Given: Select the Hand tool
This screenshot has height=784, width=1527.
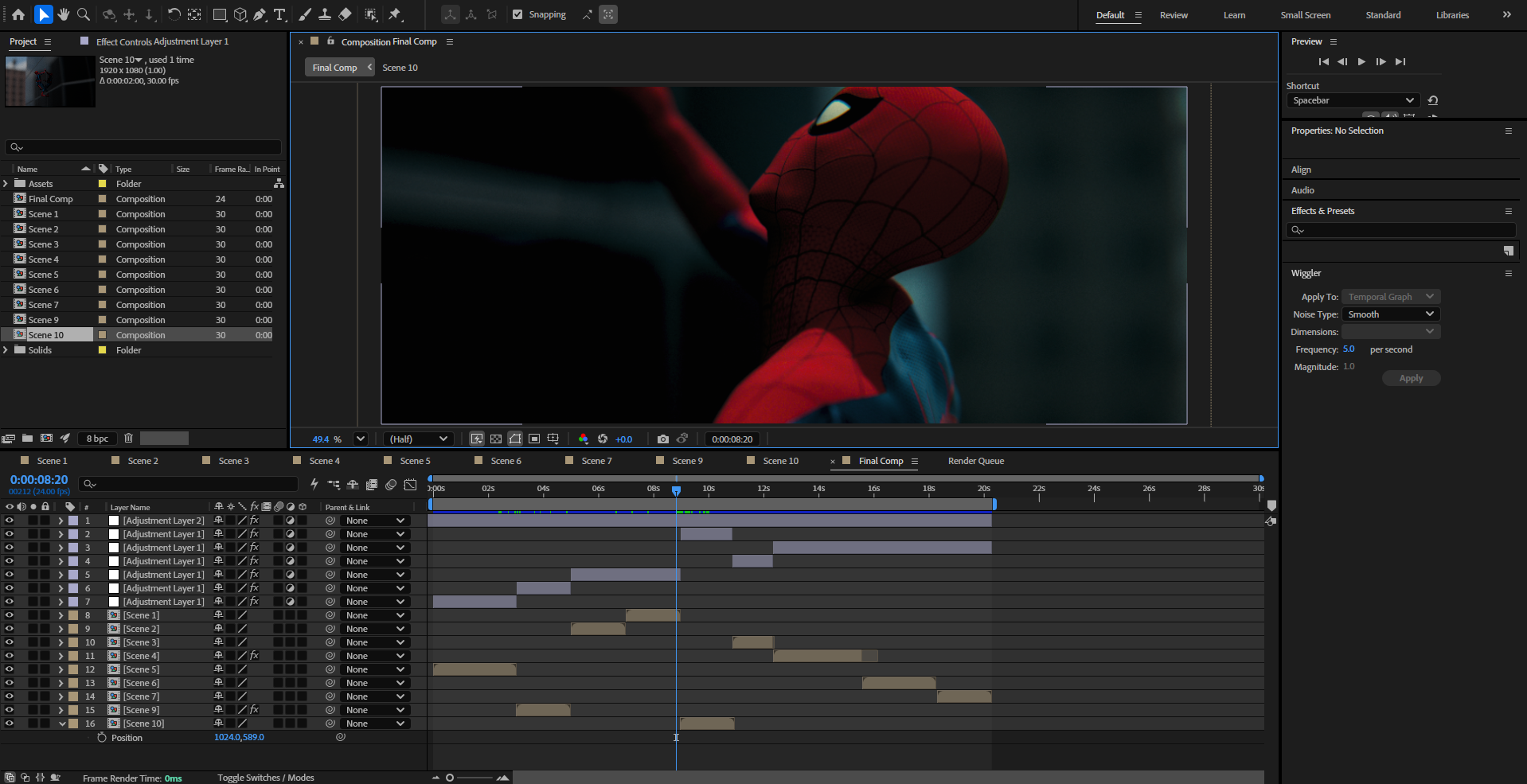Looking at the screenshot, I should click(x=63, y=14).
